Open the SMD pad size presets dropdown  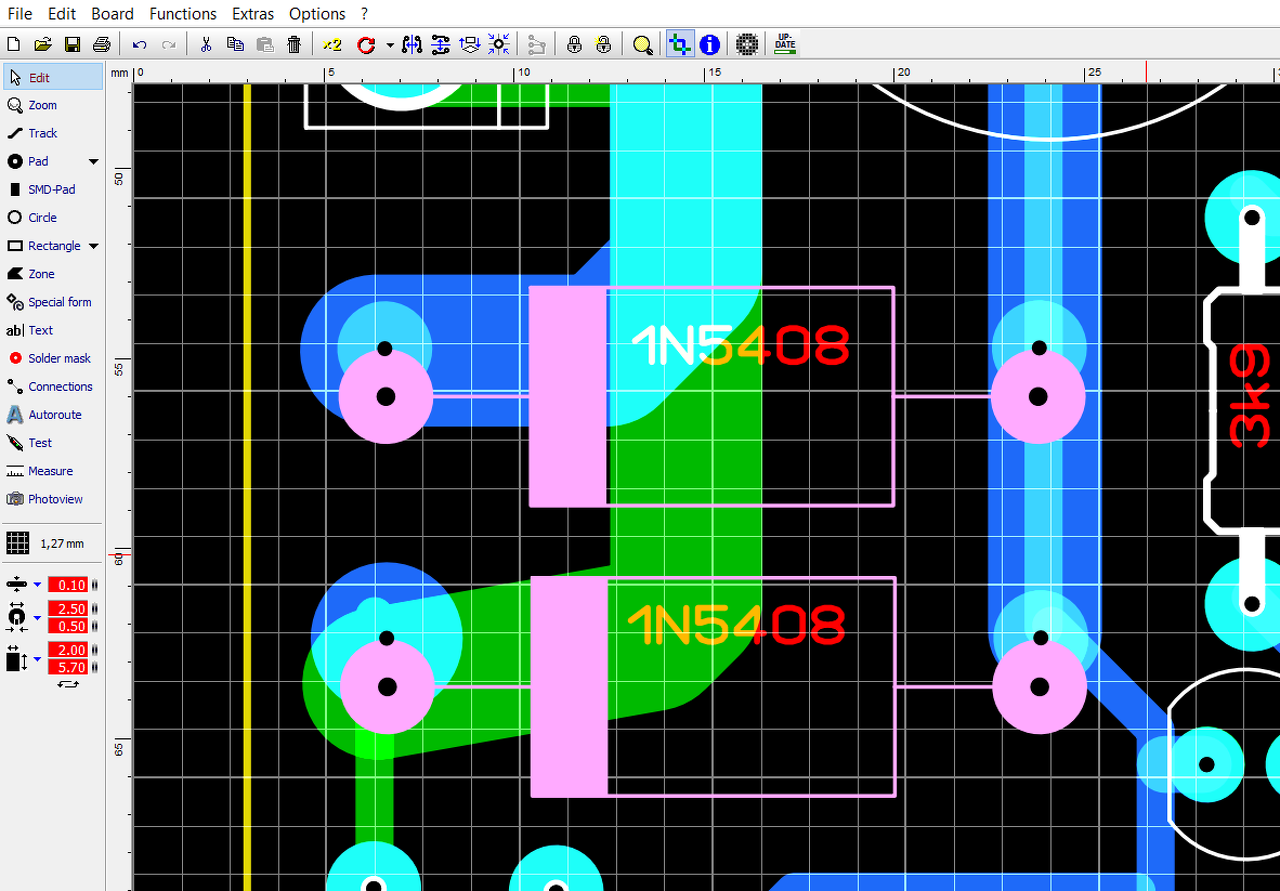[x=38, y=659]
